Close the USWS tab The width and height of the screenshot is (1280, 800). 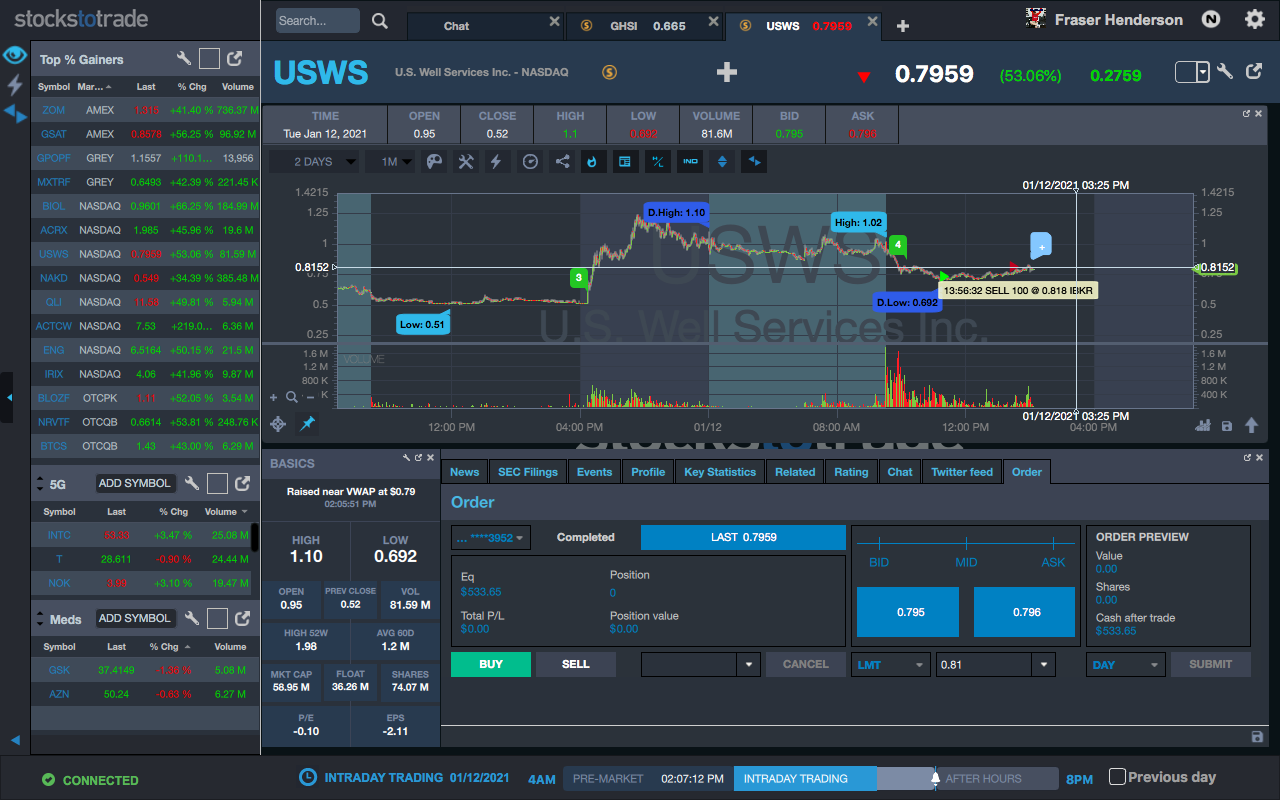(872, 22)
